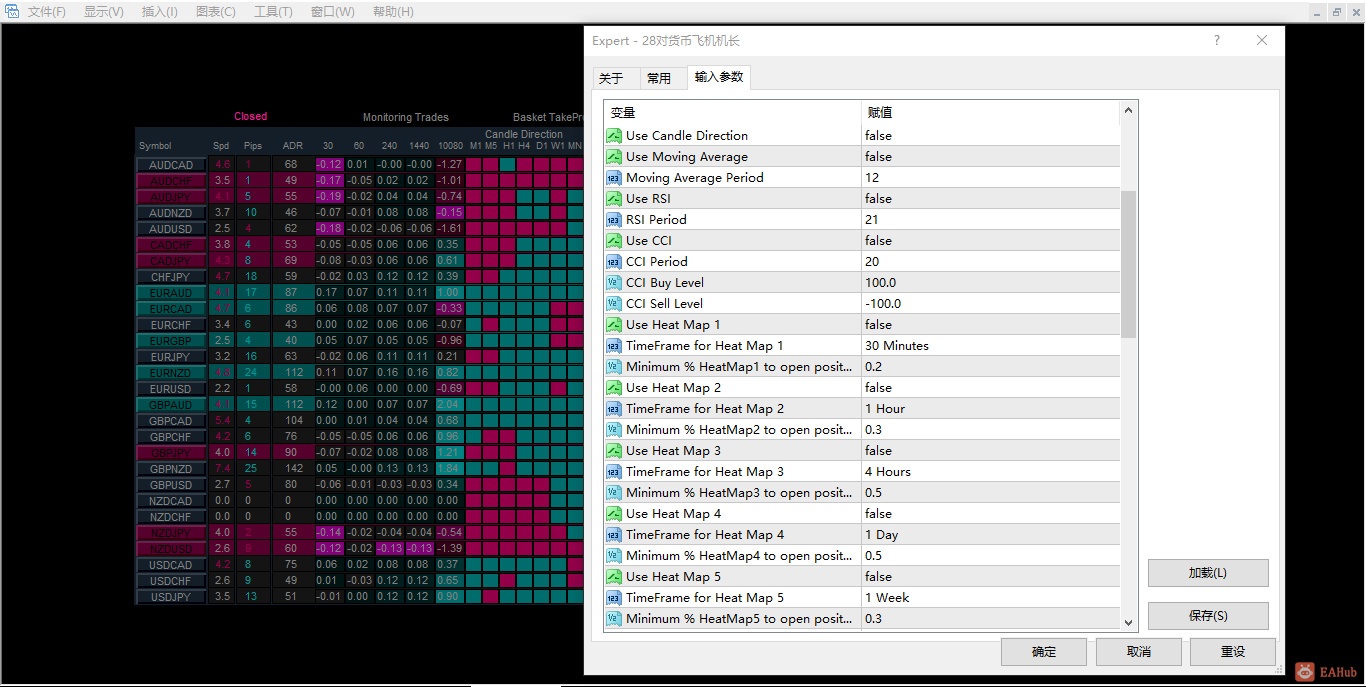The image size is (1366, 687).
Task: Open the 工具(T) menu
Action: (273, 12)
